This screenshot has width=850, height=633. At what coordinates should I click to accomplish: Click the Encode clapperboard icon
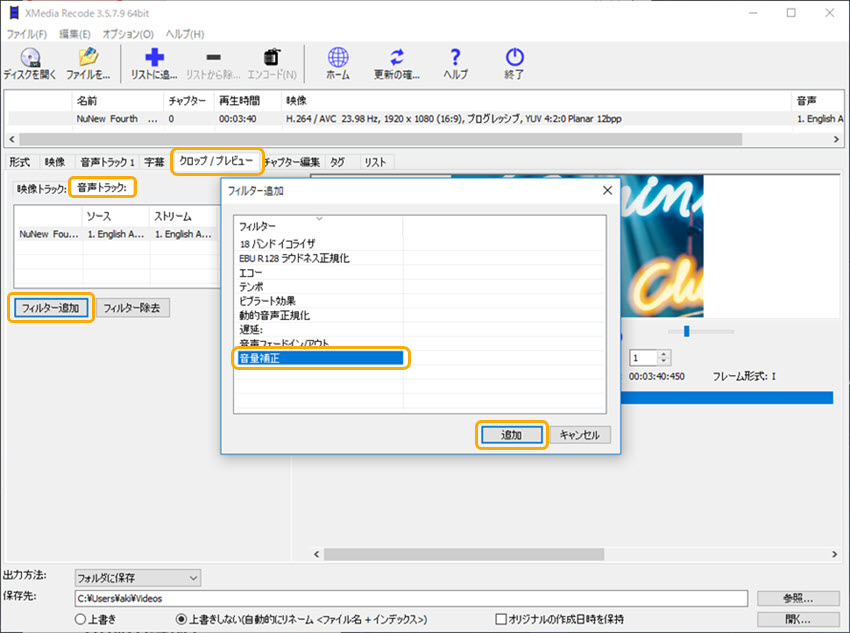[271, 58]
